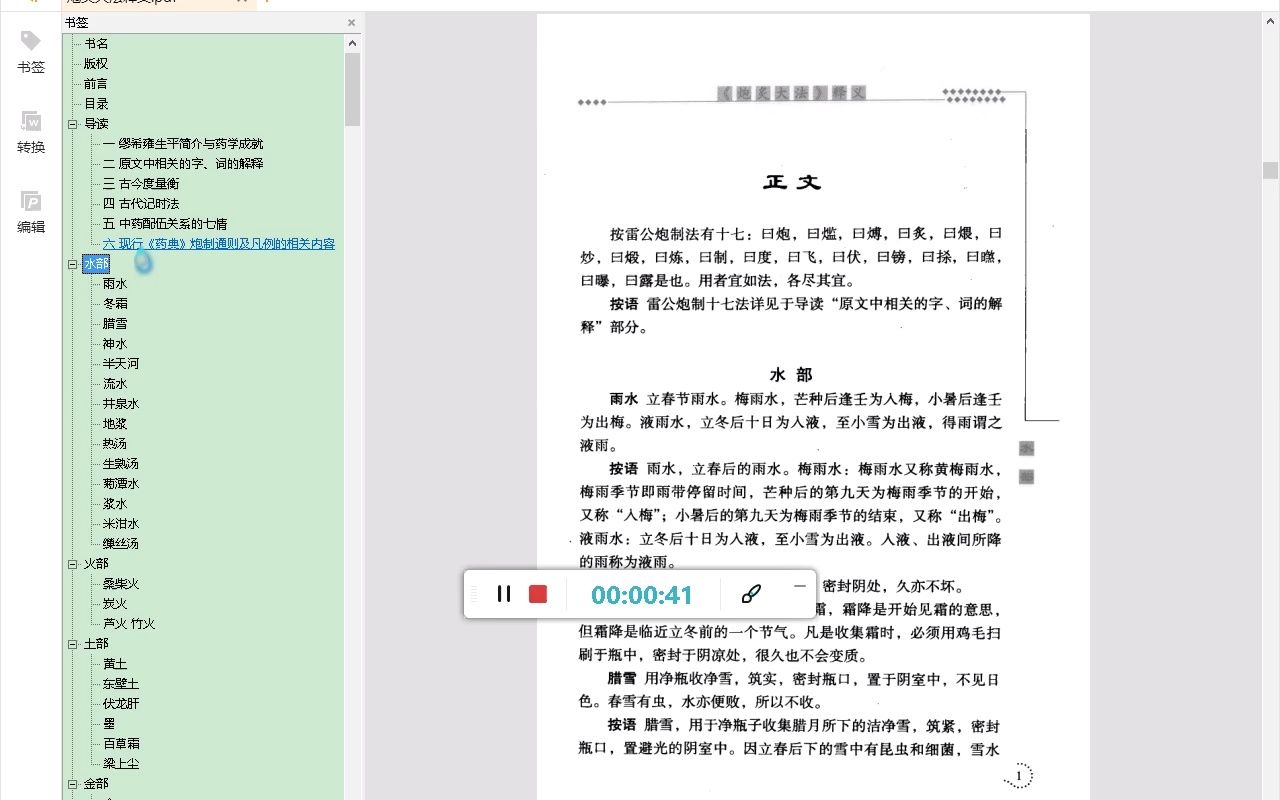Screen dimensions: 1280x800
Task: Collapse the 导读 bookmark branch
Action: 72,124
